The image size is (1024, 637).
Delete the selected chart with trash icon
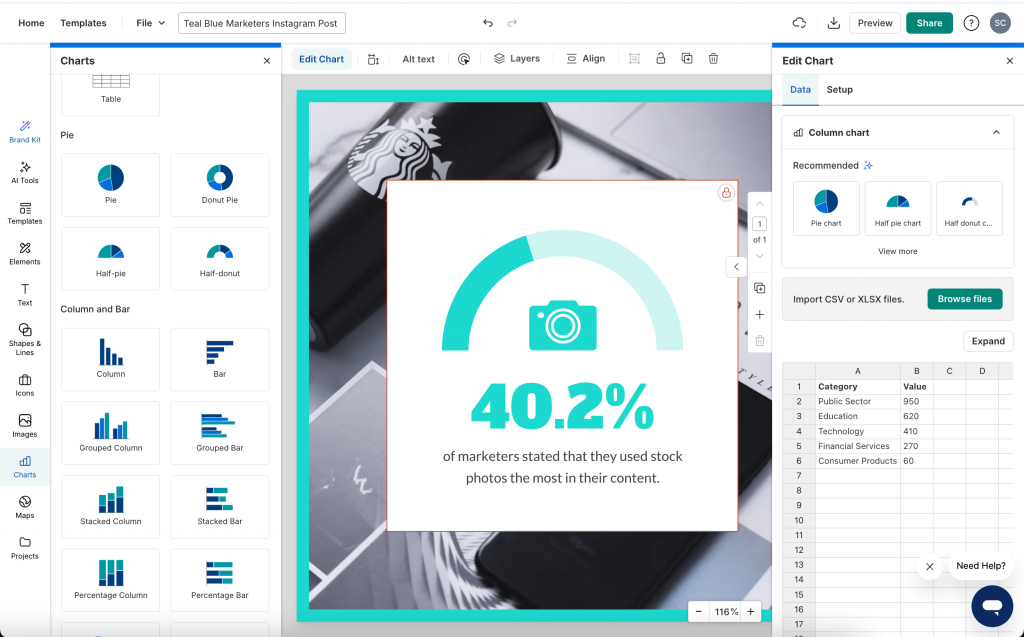coord(713,59)
